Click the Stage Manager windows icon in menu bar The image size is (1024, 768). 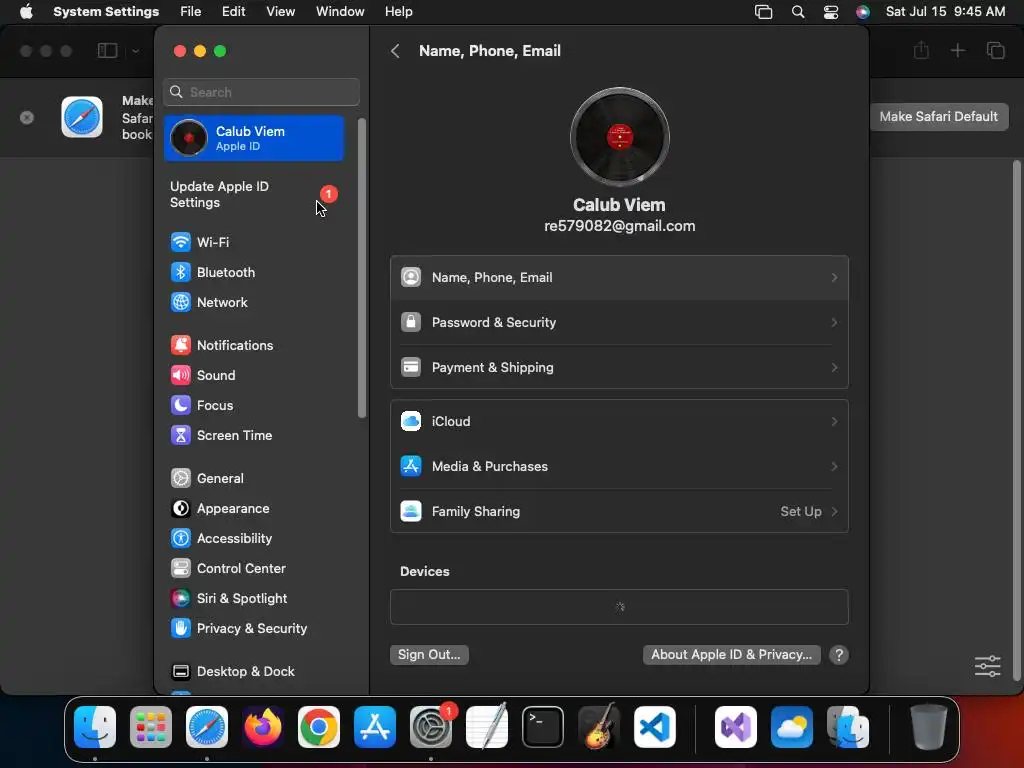point(763,12)
